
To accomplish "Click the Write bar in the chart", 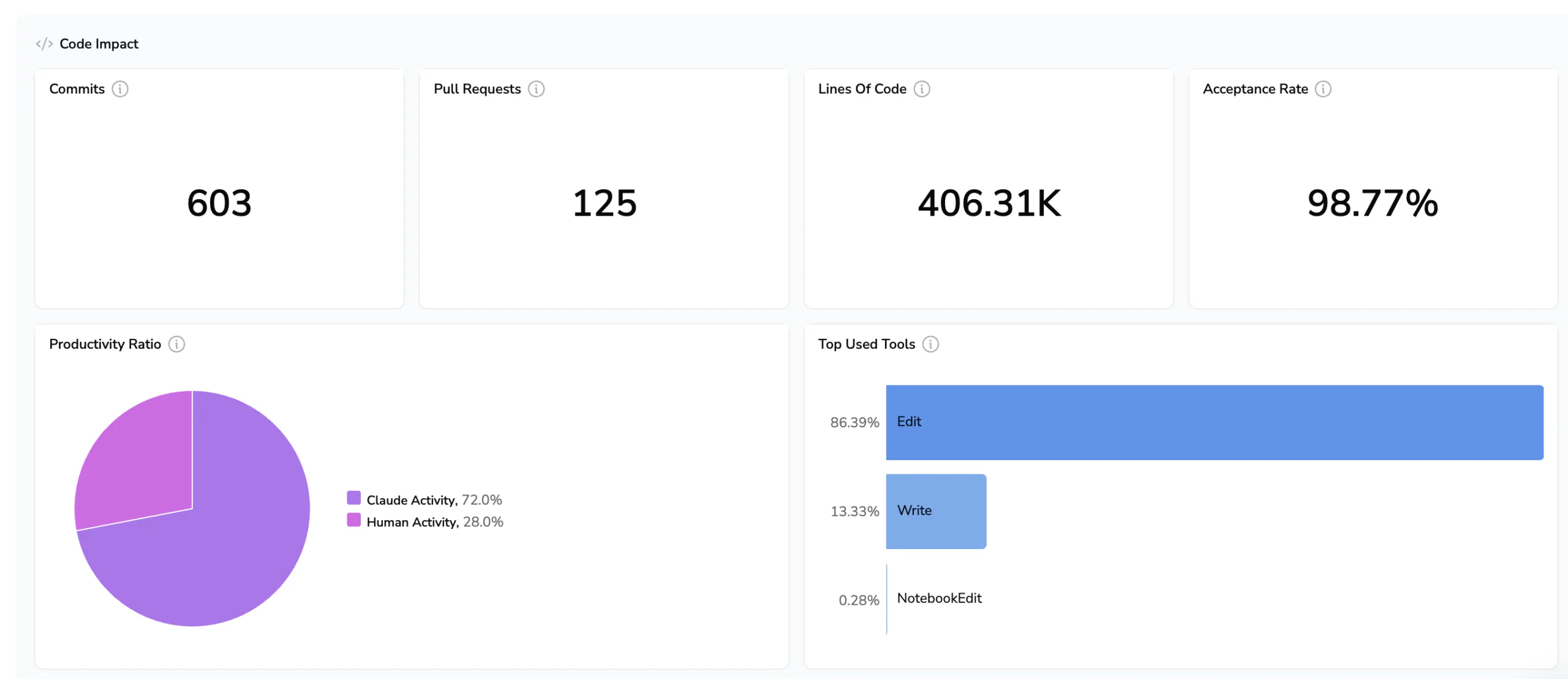I will click(936, 511).
